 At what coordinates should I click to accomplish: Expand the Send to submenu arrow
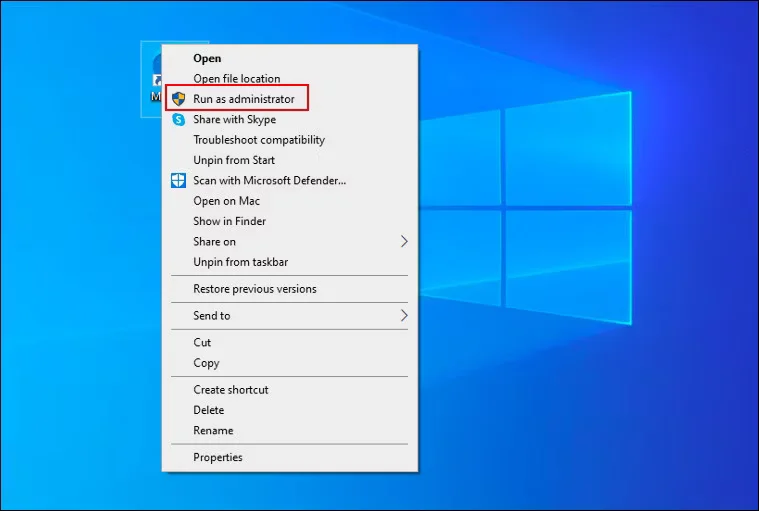pos(404,316)
